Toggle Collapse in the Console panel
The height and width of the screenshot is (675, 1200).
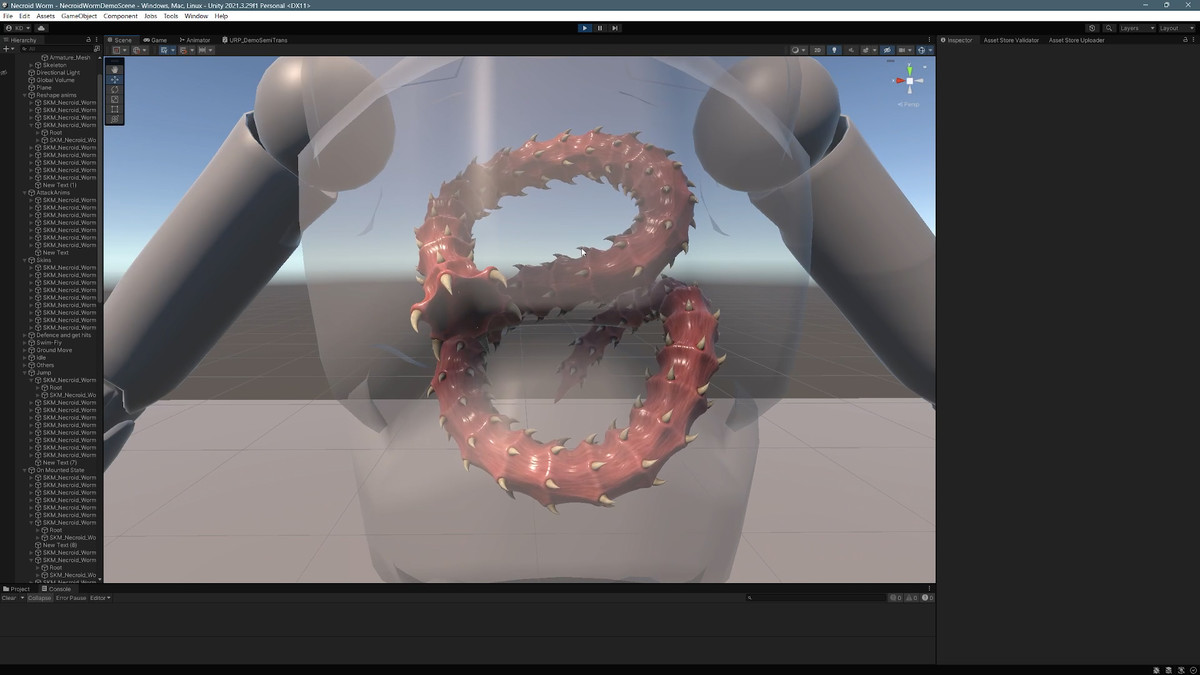coord(40,598)
